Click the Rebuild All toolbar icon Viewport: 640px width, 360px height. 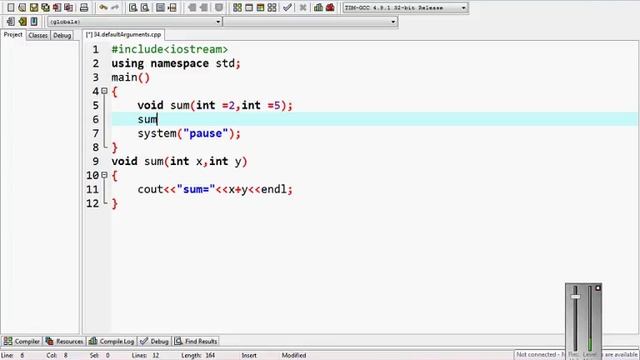click(271, 7)
